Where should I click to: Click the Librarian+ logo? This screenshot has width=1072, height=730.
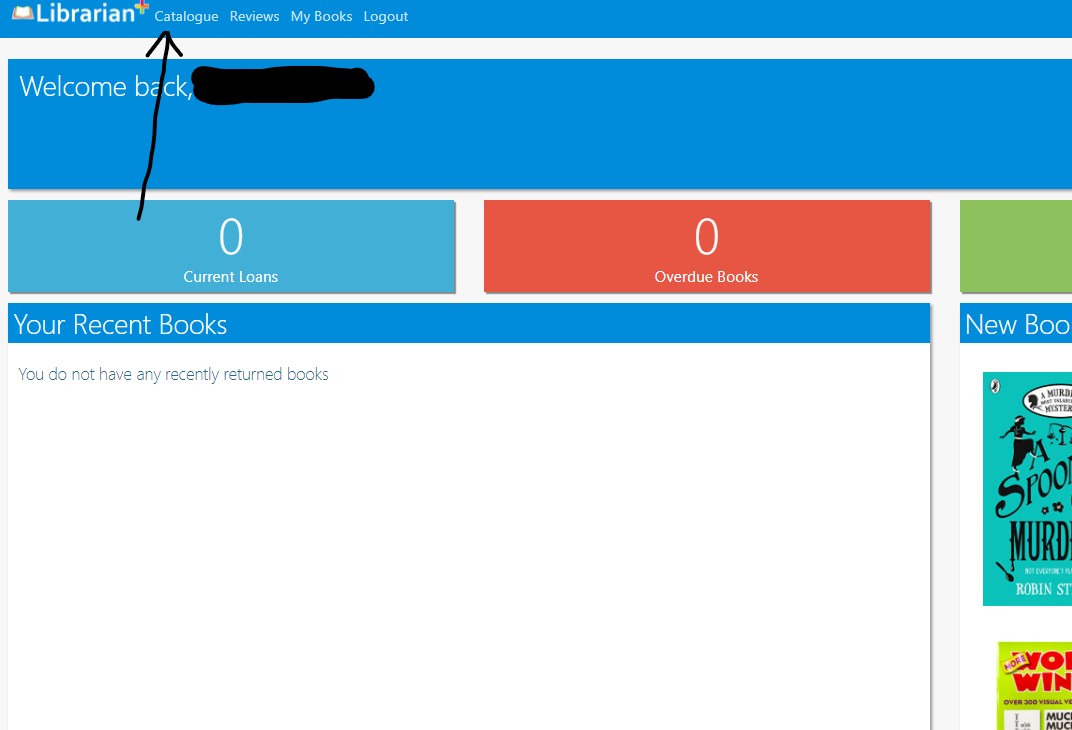[x=80, y=13]
